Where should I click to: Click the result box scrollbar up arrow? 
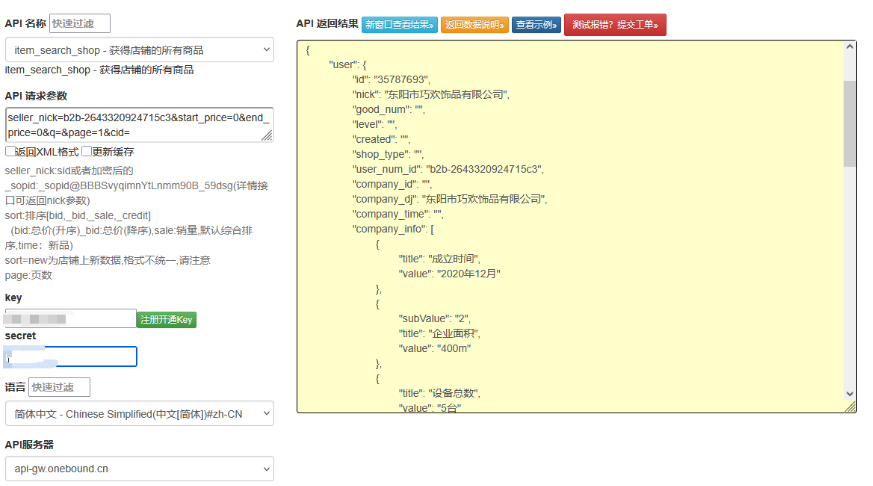tap(850, 47)
